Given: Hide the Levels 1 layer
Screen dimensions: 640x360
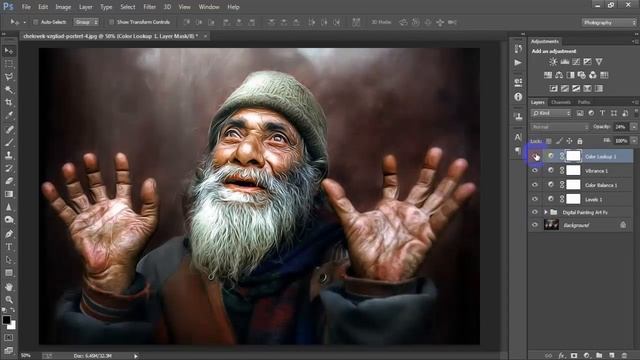Looking at the screenshot, I should [535, 199].
